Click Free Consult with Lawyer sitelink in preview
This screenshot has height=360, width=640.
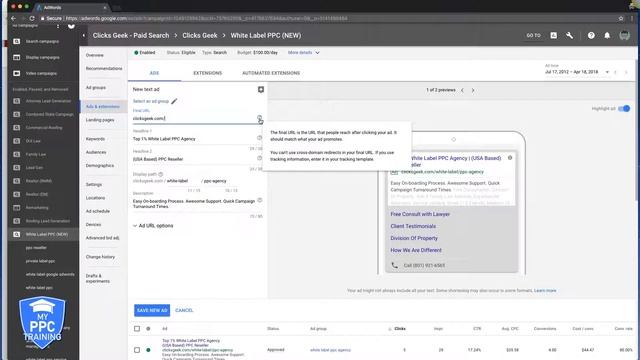point(420,214)
